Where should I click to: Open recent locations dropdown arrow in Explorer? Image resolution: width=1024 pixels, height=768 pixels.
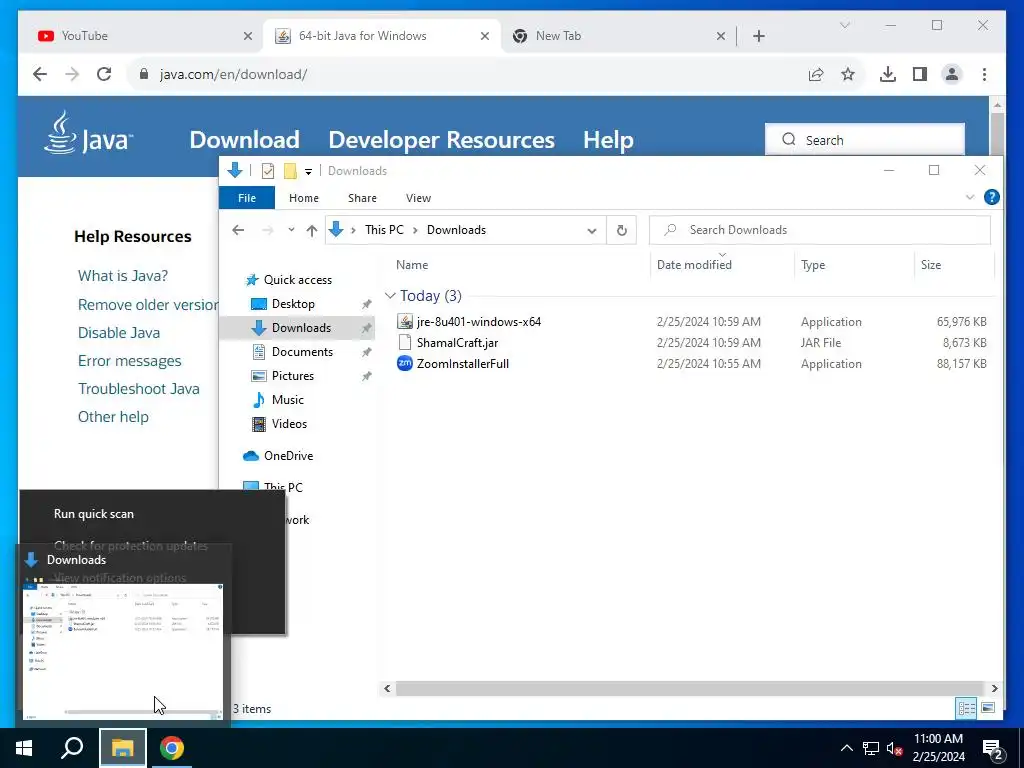[291, 230]
